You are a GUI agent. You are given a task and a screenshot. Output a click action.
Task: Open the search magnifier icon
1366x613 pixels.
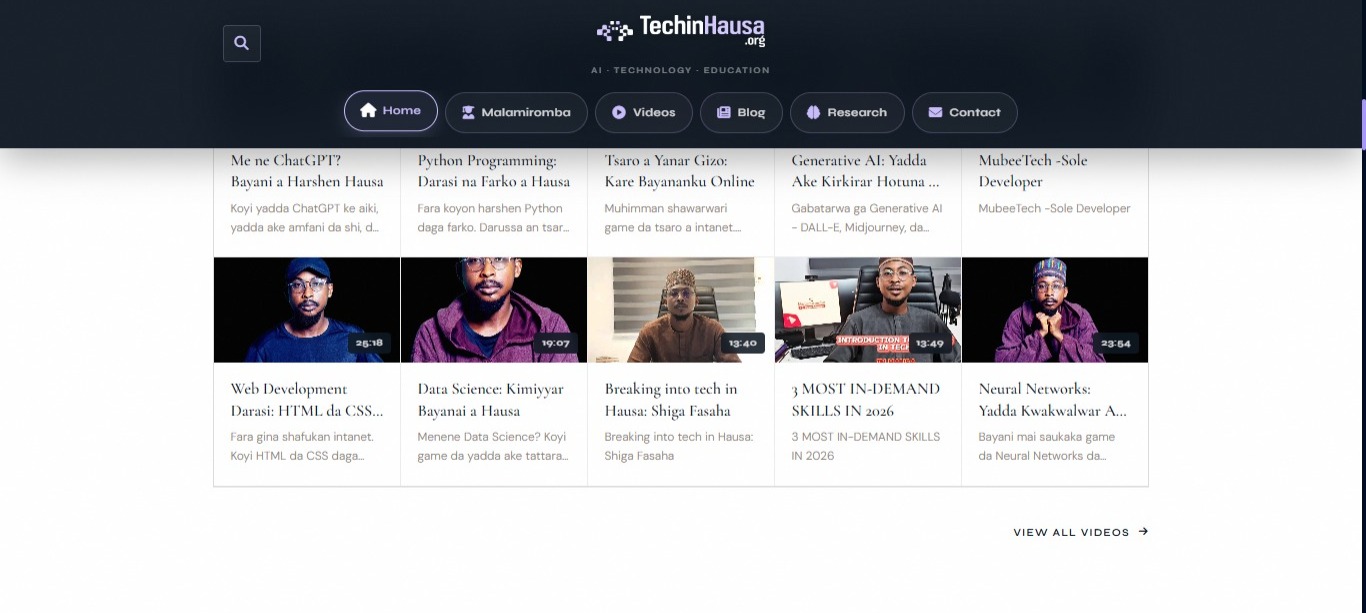[x=241, y=43]
